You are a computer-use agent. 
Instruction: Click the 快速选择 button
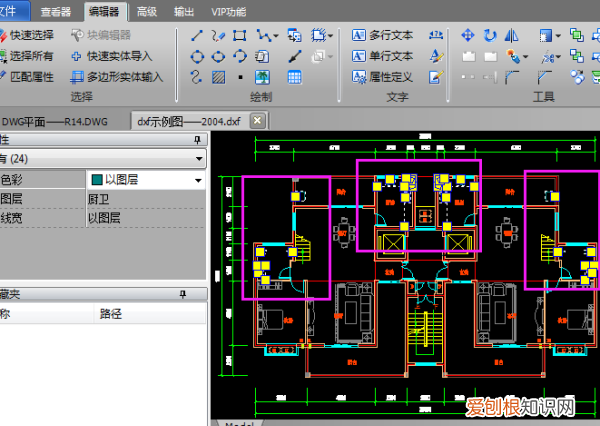(x=26, y=35)
